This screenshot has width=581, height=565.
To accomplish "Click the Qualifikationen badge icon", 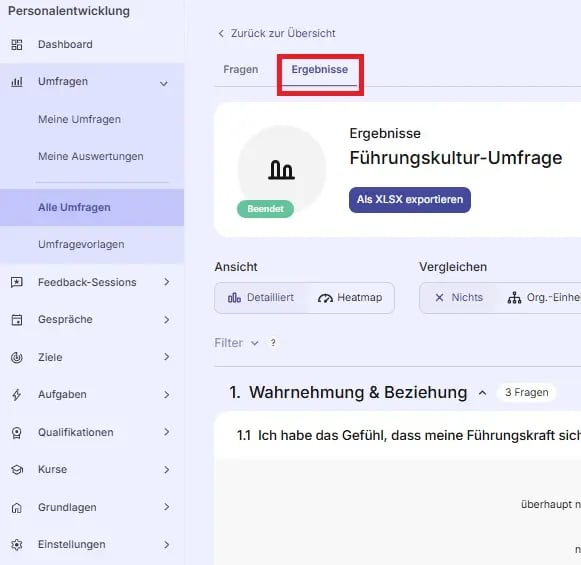I will pyautogui.click(x=17, y=433).
